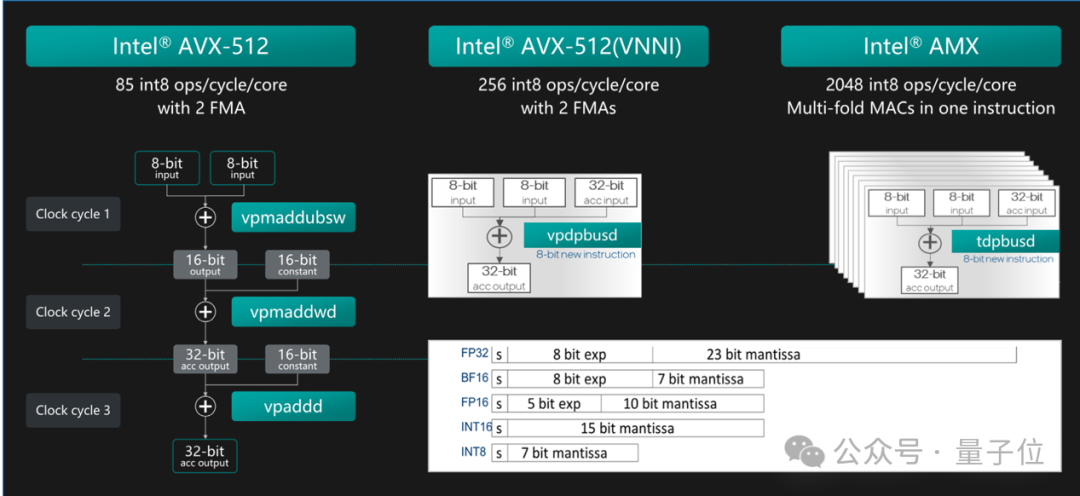Click the WeChat logo in the watermark
The height and width of the screenshot is (496, 1080).
(805, 451)
